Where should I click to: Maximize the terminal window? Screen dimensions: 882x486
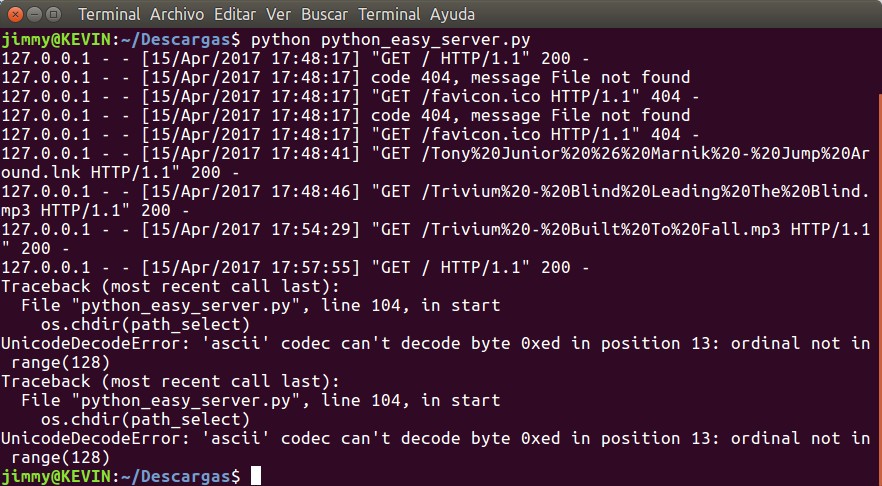click(52, 15)
